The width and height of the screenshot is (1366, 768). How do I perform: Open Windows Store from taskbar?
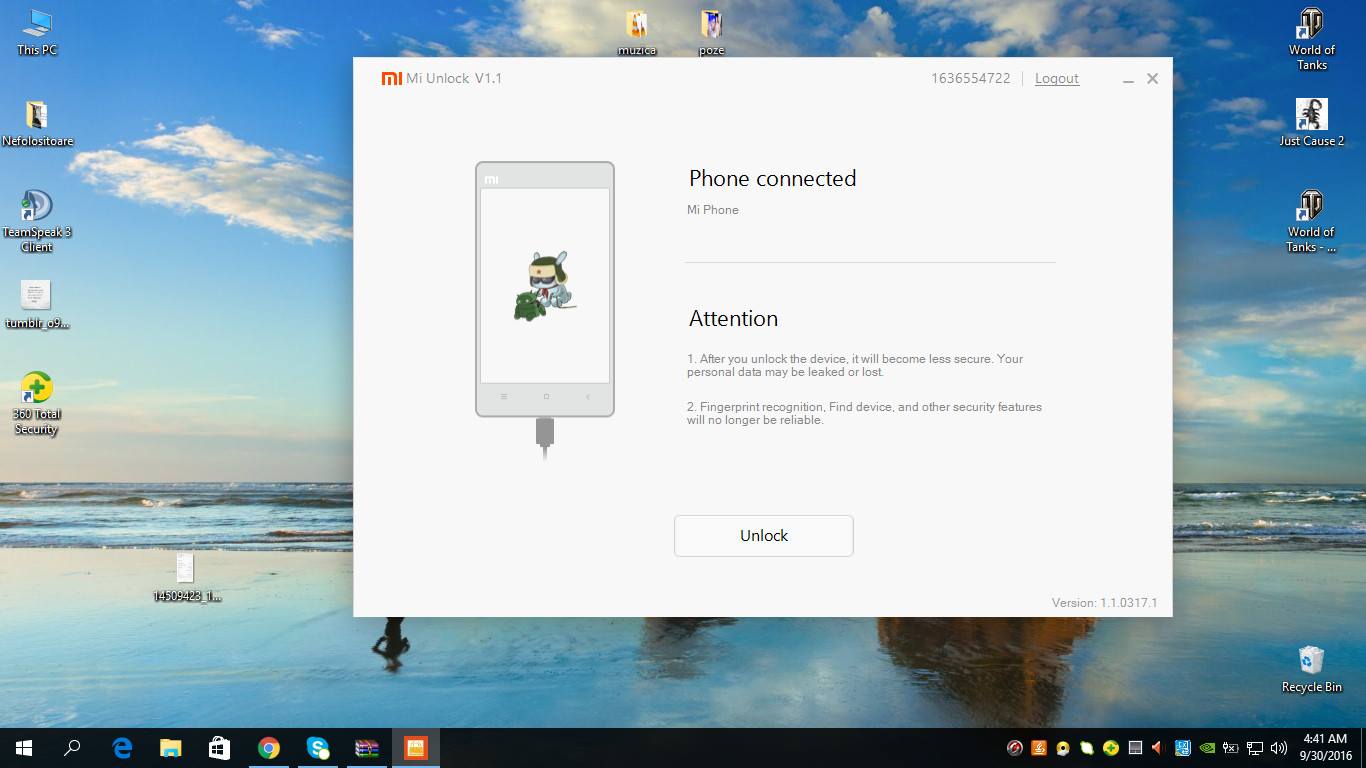click(x=219, y=748)
